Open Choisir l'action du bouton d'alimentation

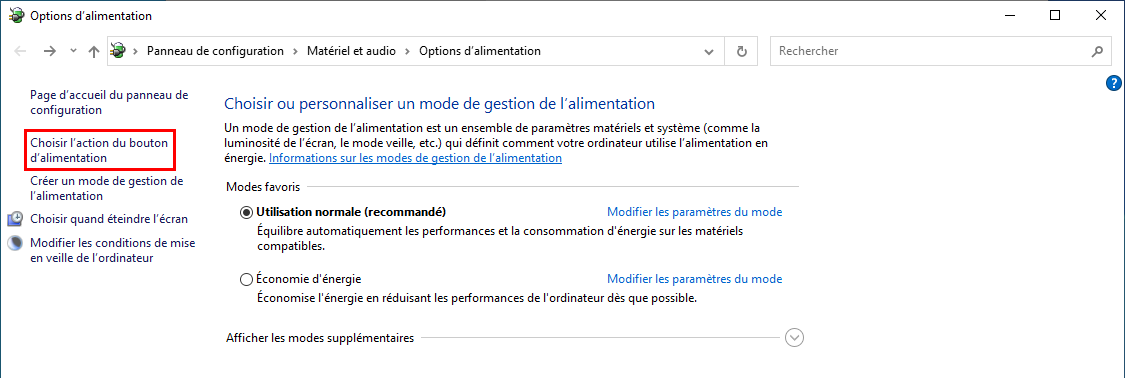coord(99,150)
